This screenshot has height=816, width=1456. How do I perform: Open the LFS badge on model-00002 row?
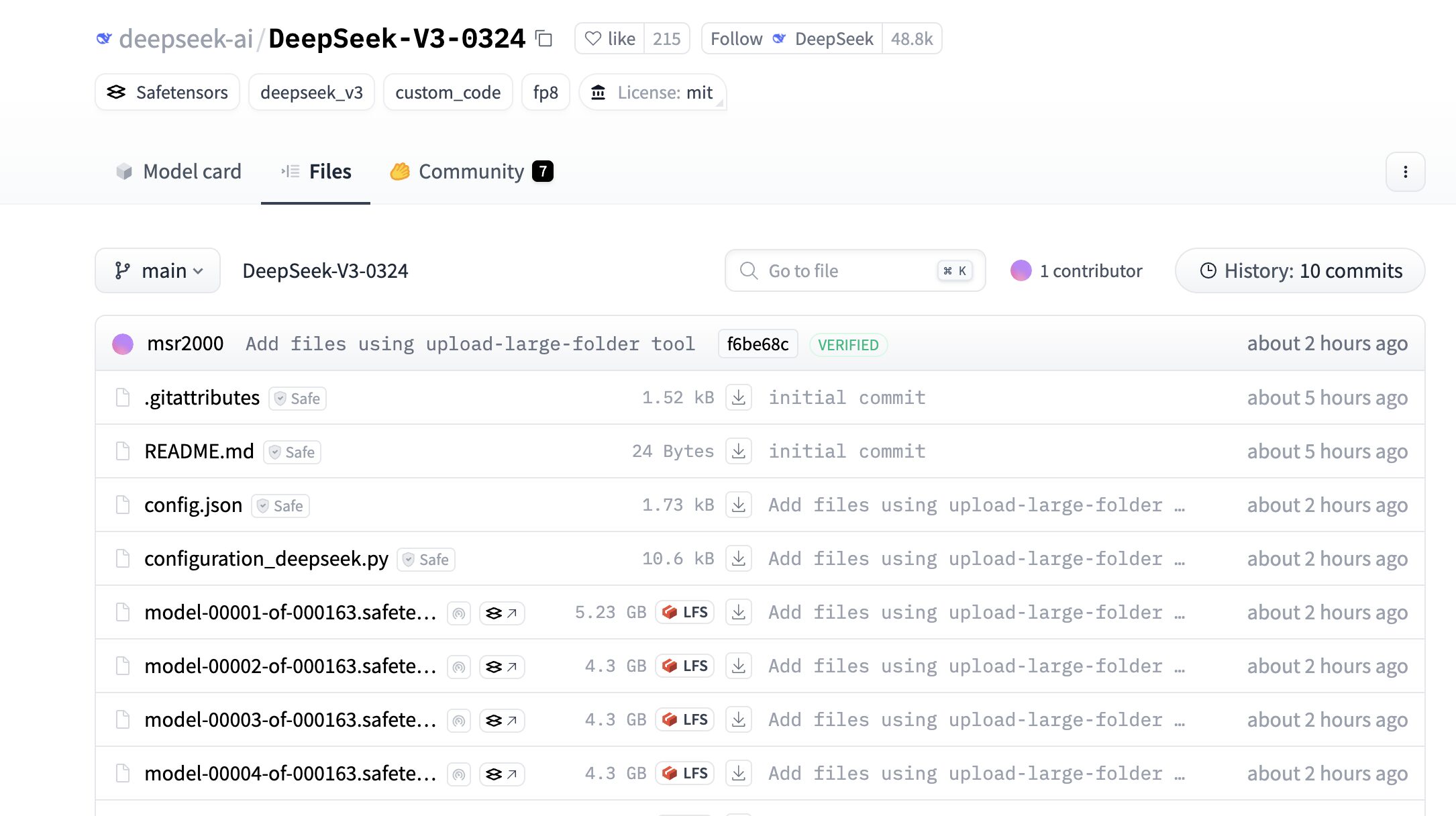[685, 666]
